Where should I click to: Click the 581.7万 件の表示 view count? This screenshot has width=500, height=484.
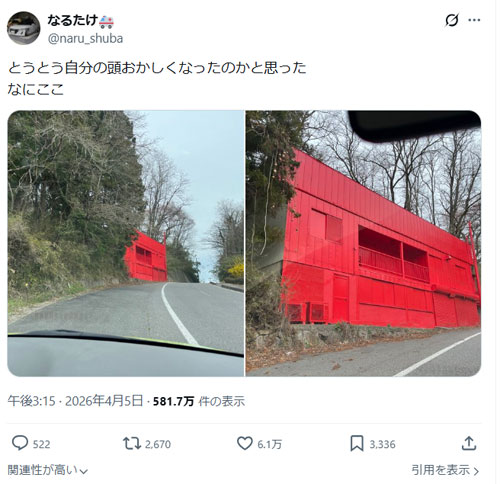click(199, 401)
